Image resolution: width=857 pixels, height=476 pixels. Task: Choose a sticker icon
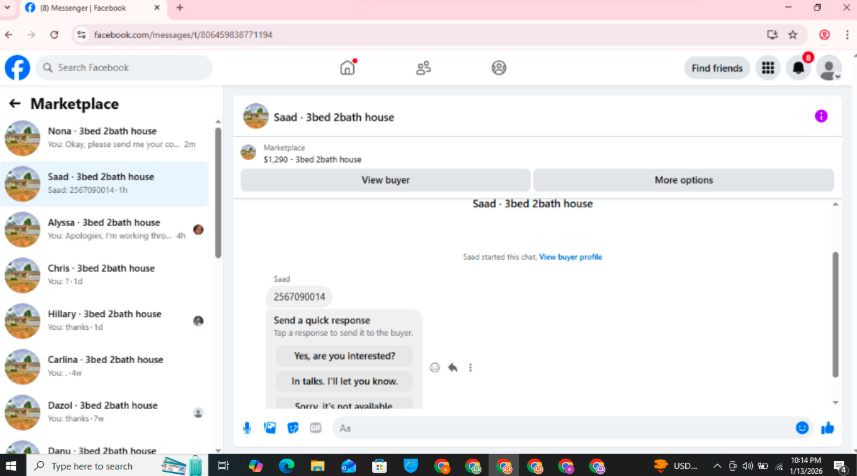pyautogui.click(x=293, y=428)
